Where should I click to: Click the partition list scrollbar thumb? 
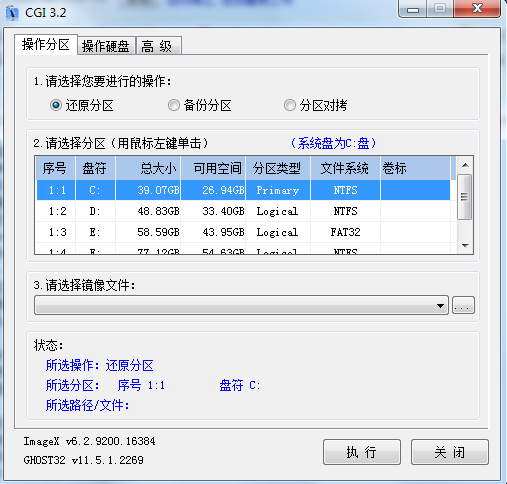pyautogui.click(x=464, y=197)
